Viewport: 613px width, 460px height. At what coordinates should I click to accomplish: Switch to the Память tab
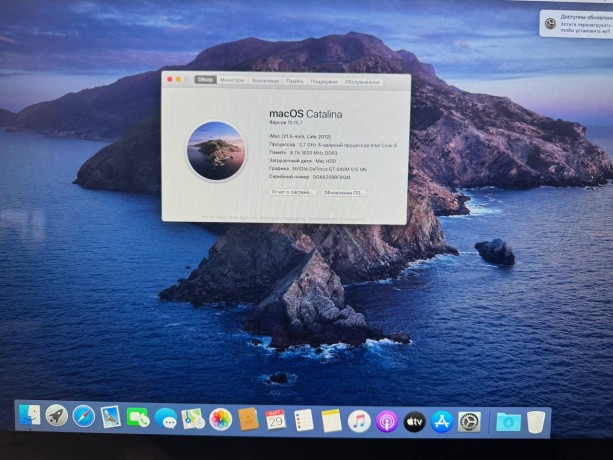294,81
